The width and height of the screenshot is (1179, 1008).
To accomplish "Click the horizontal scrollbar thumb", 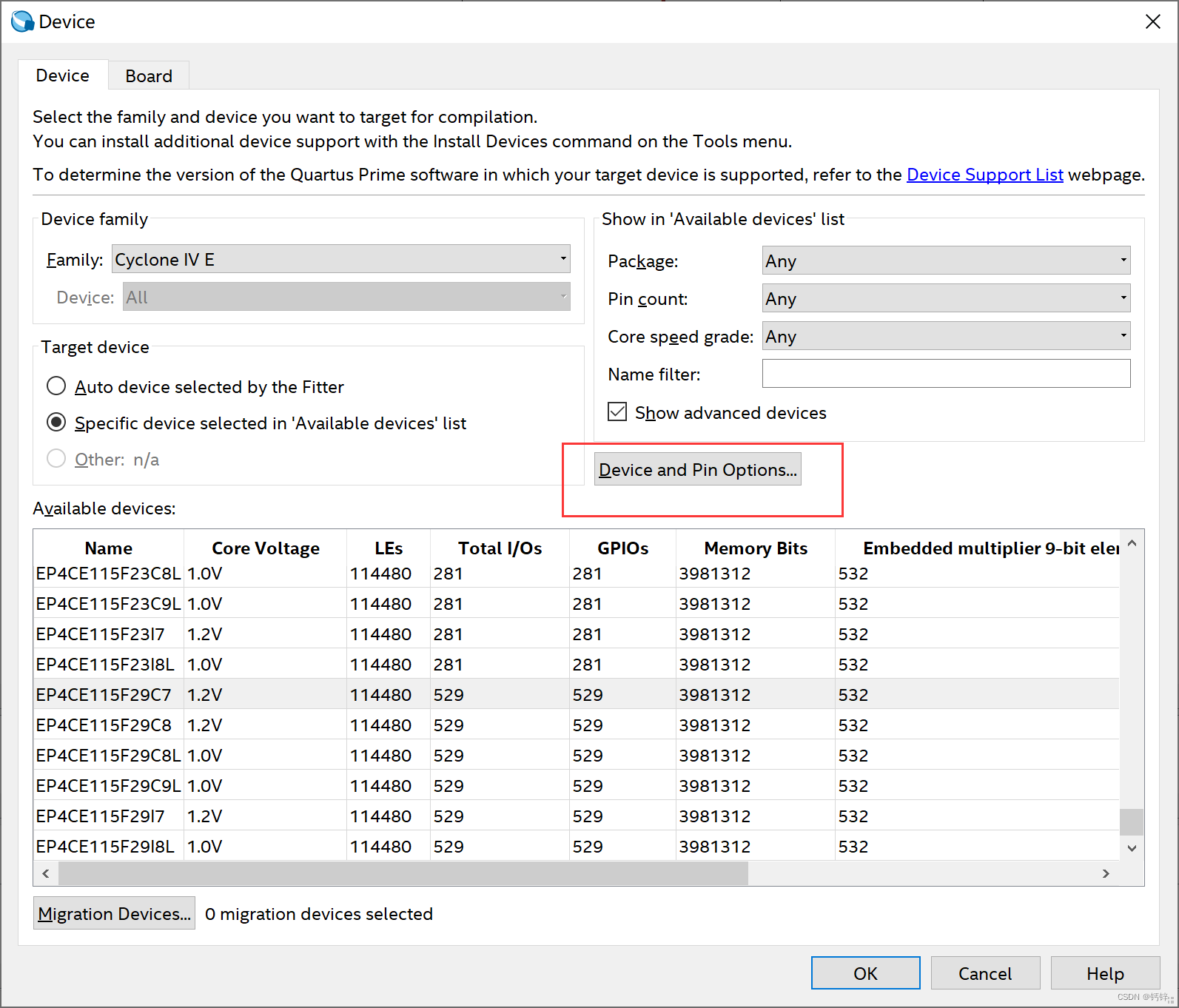I will pyautogui.click(x=403, y=873).
